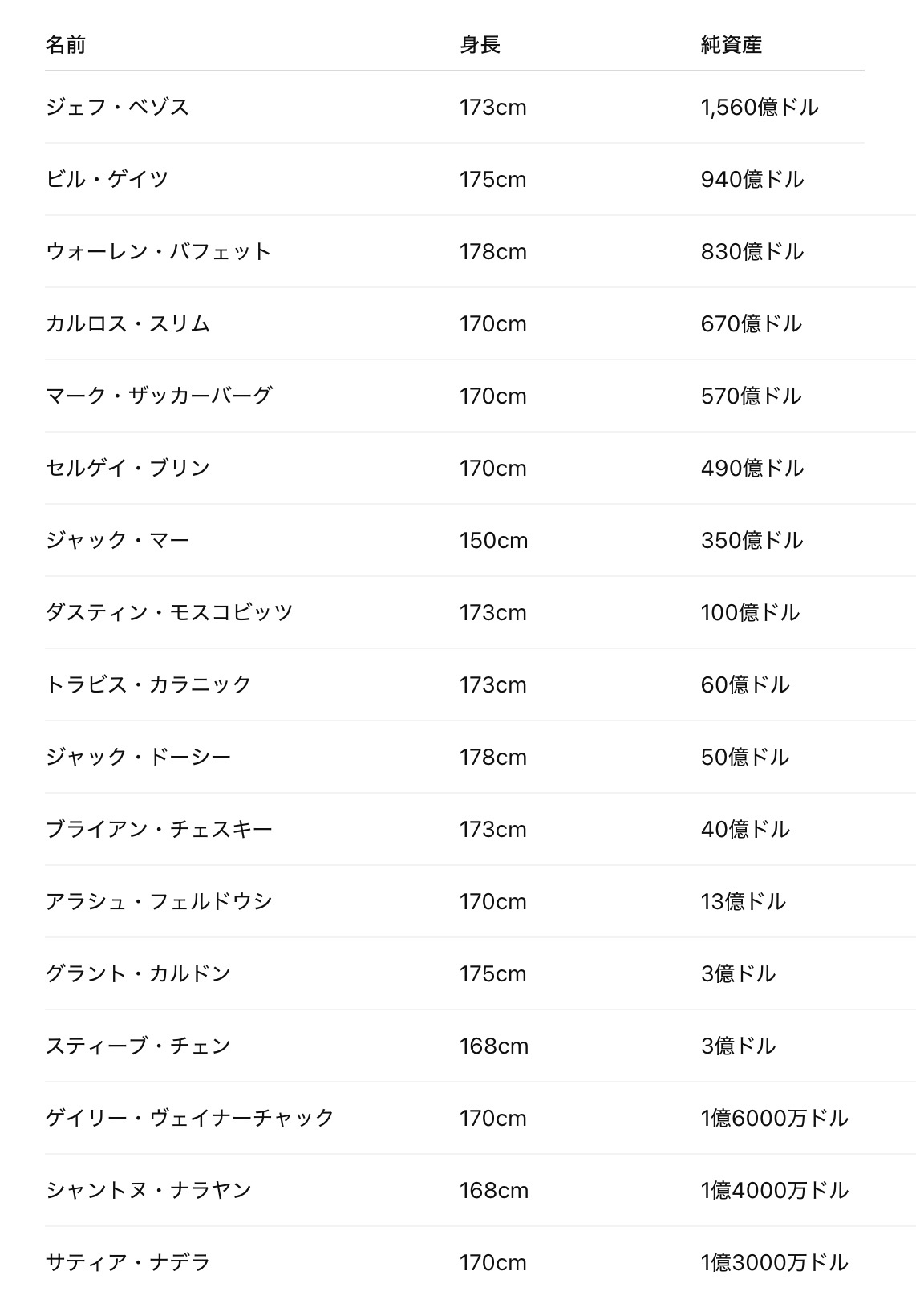Select the name ジェフ・ベゾス
This screenshot has height=1316, width=916.
coord(117,107)
